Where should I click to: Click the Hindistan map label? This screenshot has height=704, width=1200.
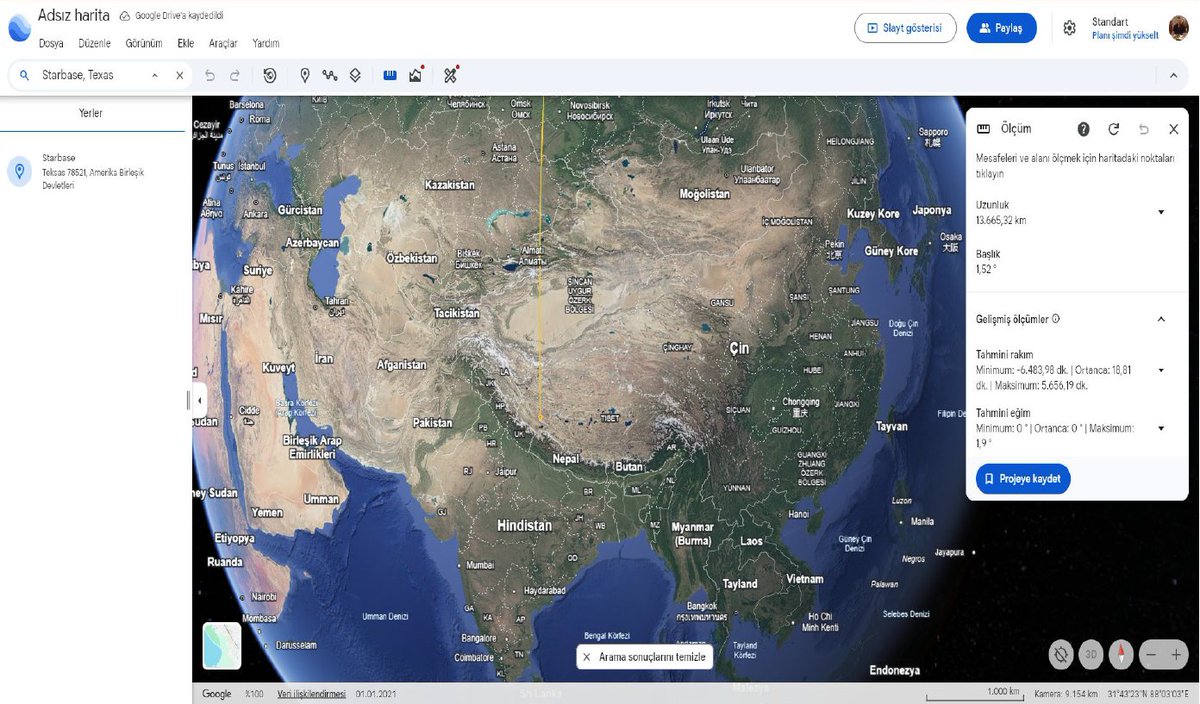tap(525, 525)
